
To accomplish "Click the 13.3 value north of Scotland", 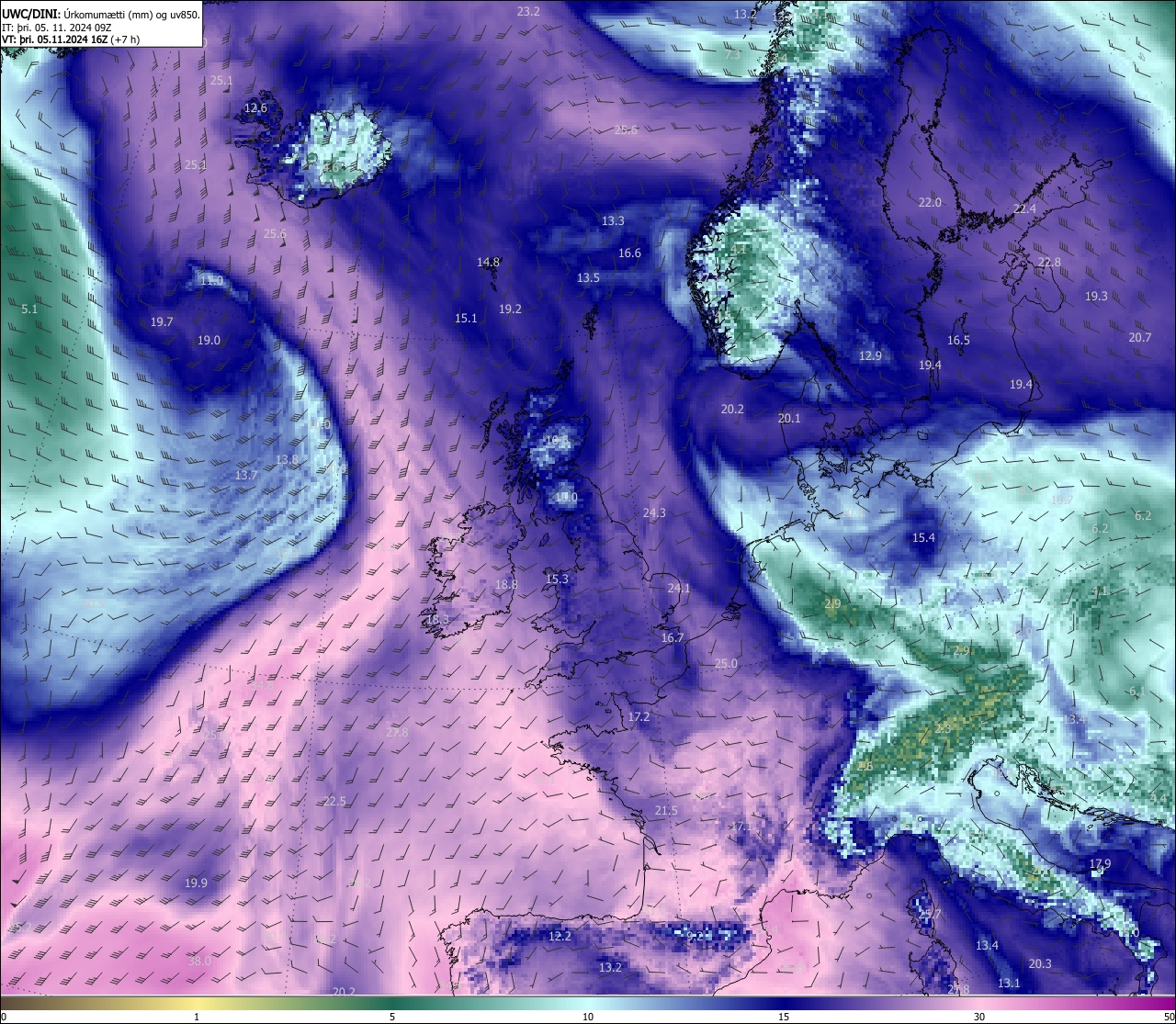I will (613, 220).
